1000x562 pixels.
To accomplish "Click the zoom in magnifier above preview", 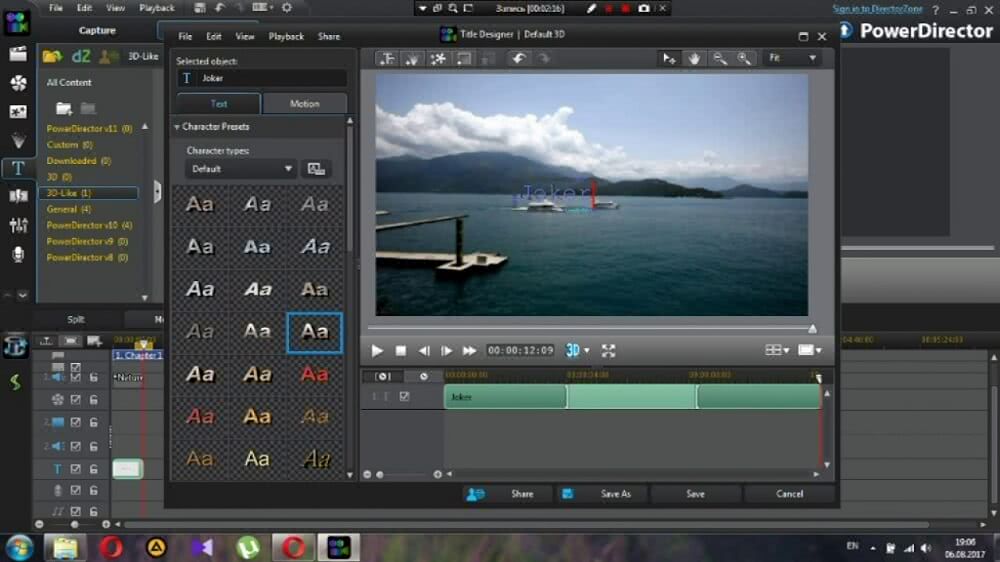I will [744, 59].
